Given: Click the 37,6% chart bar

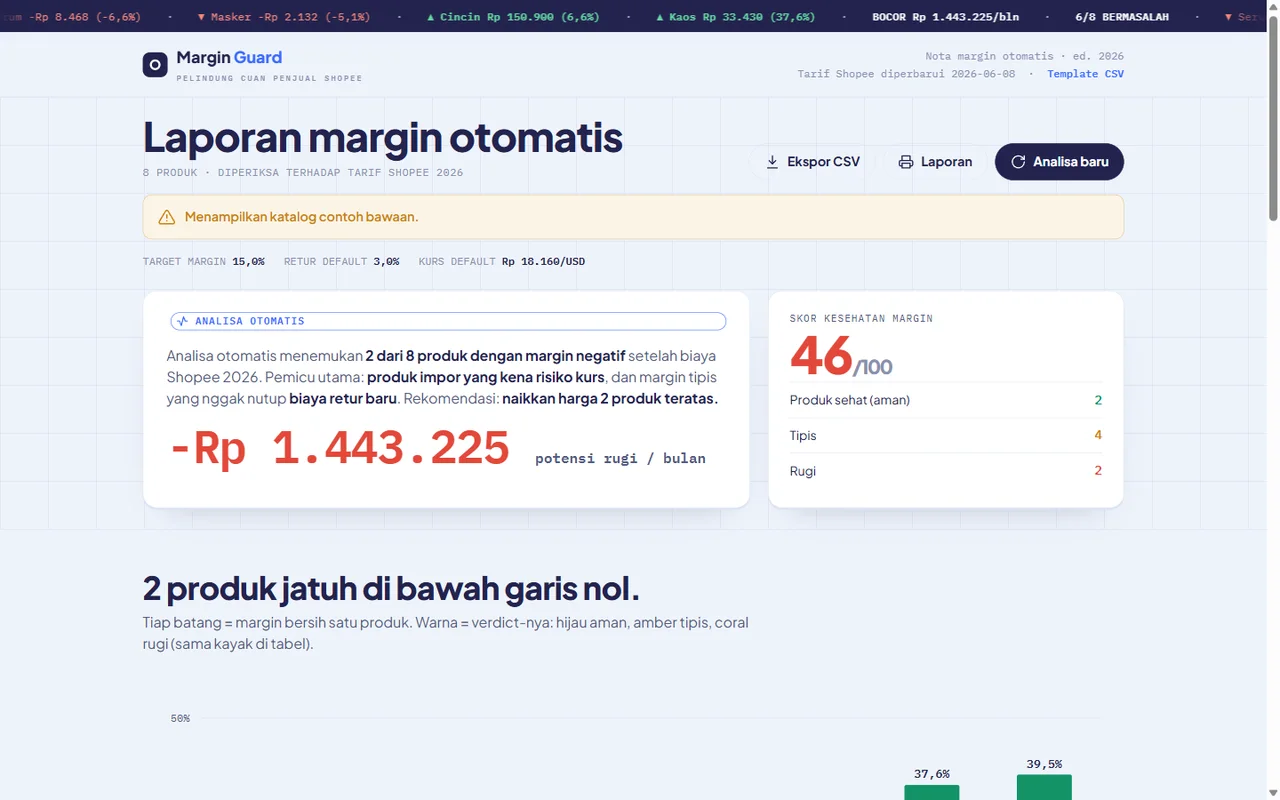Looking at the screenshot, I should coord(931,792).
